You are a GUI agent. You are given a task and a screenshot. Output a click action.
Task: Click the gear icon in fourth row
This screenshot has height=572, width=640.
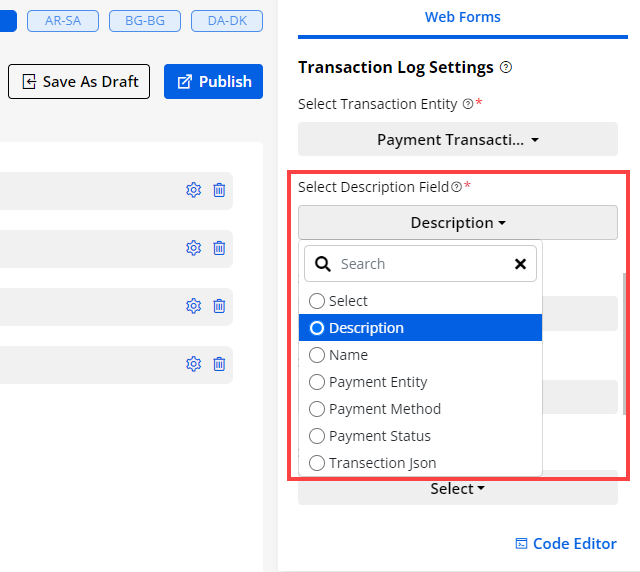point(194,364)
